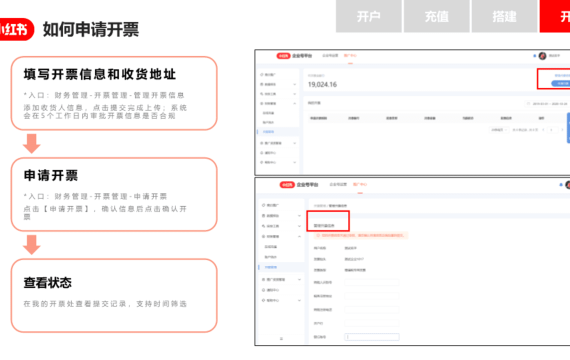570x360 pixels.
Task: Select highlighted blue sub-item in upper screenshot sidebar
Action: (x=269, y=132)
